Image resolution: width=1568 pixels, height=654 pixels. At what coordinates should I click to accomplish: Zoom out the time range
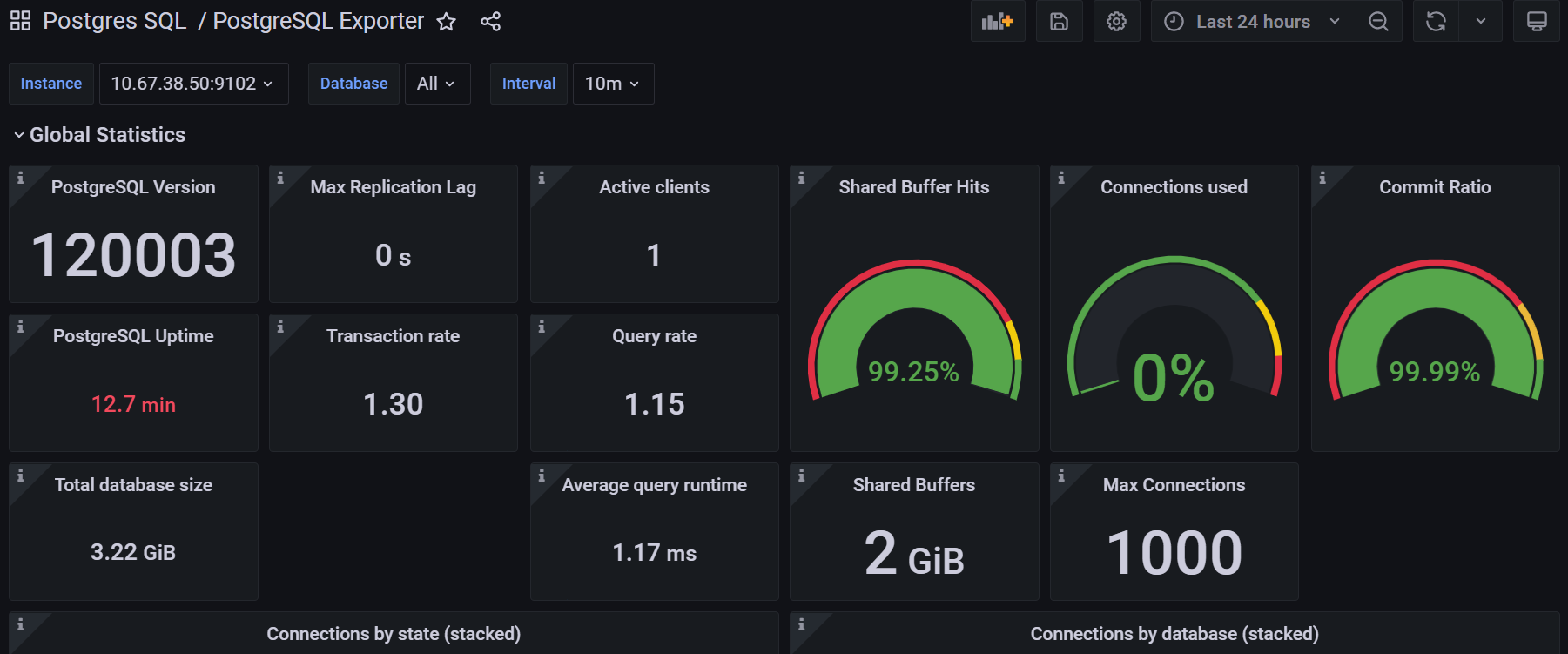point(1378,22)
